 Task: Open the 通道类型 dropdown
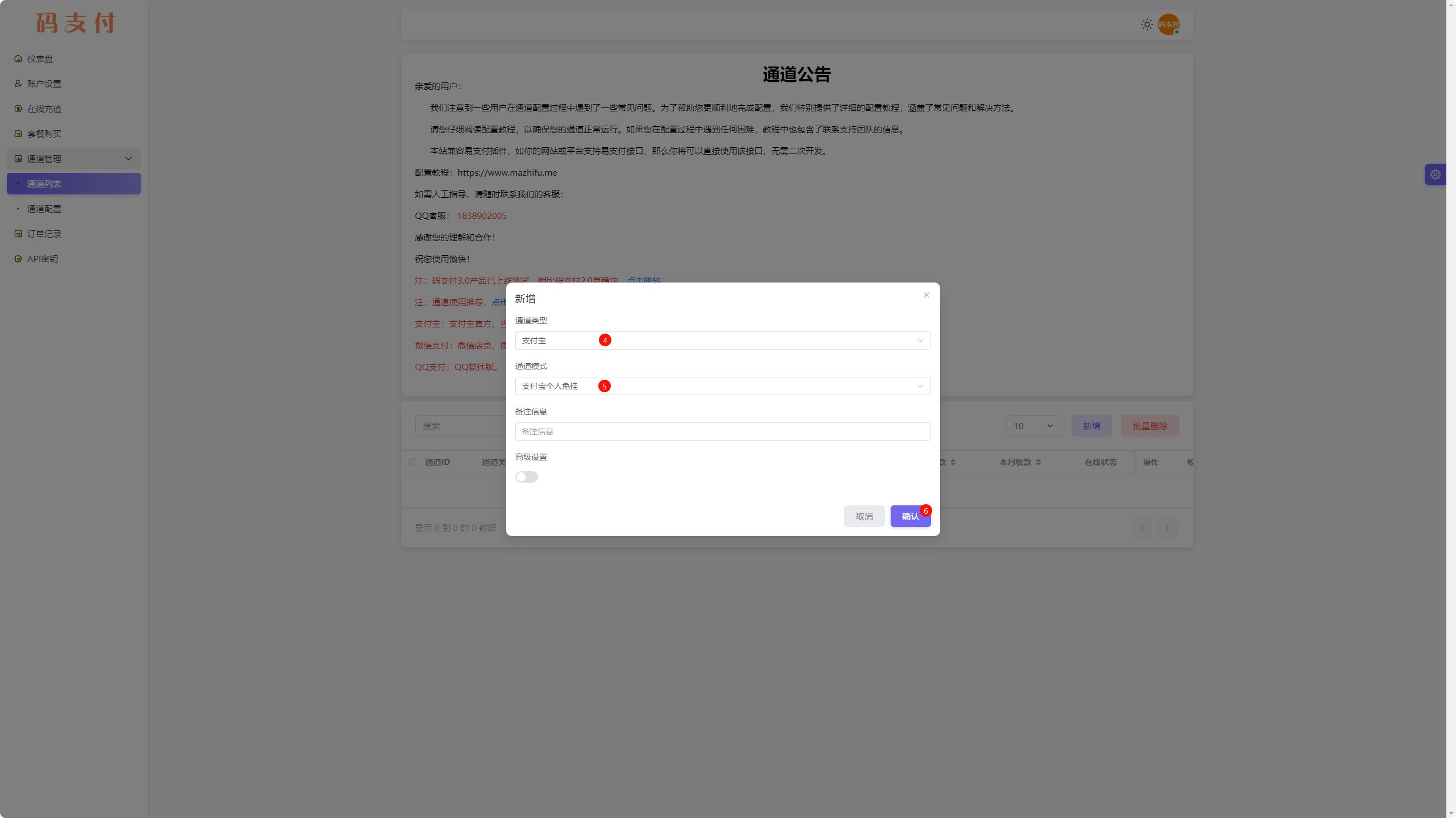pos(722,341)
